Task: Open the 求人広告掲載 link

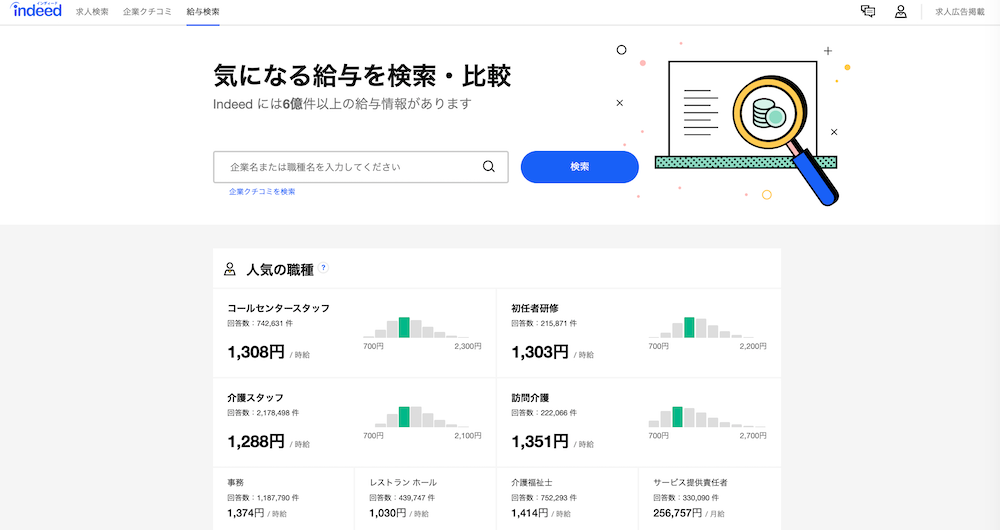Action: (x=959, y=12)
